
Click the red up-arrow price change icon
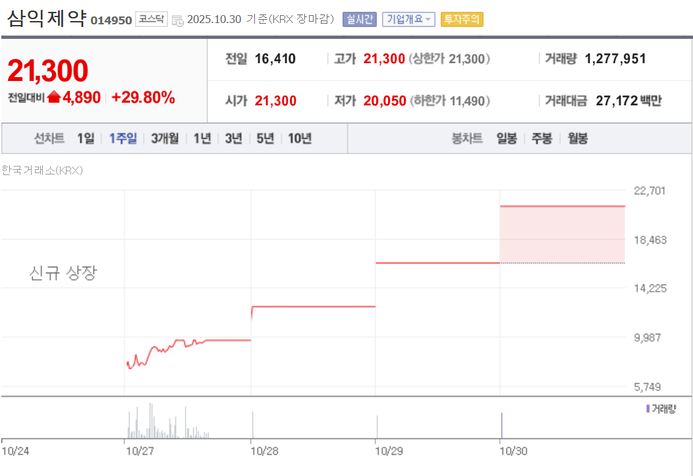point(53,97)
